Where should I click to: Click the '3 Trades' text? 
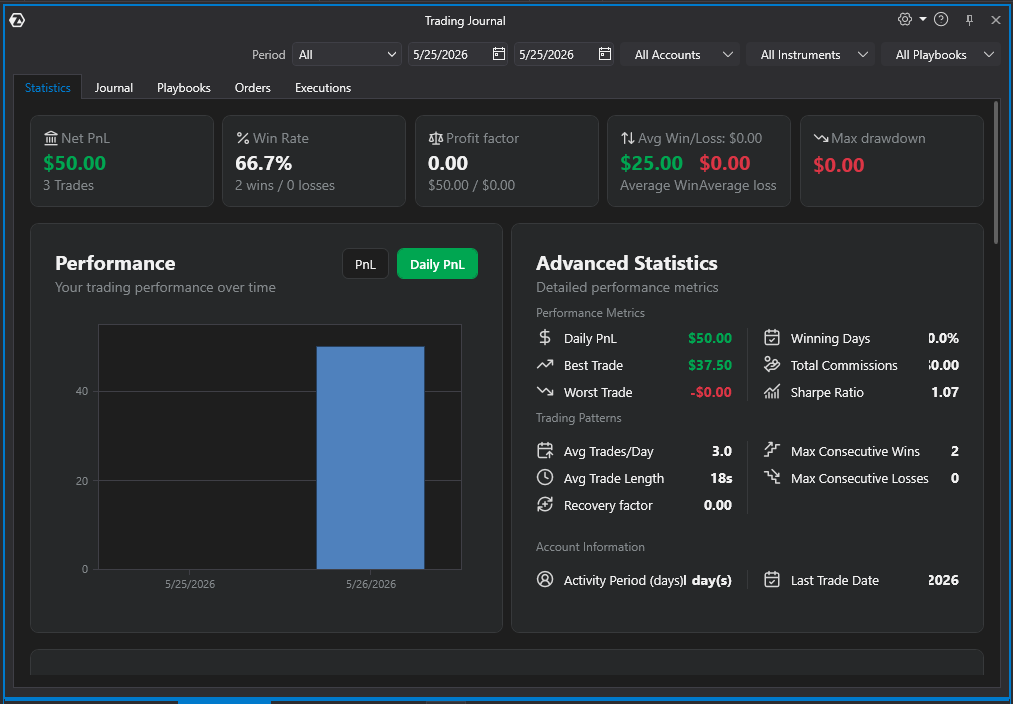click(x=68, y=185)
